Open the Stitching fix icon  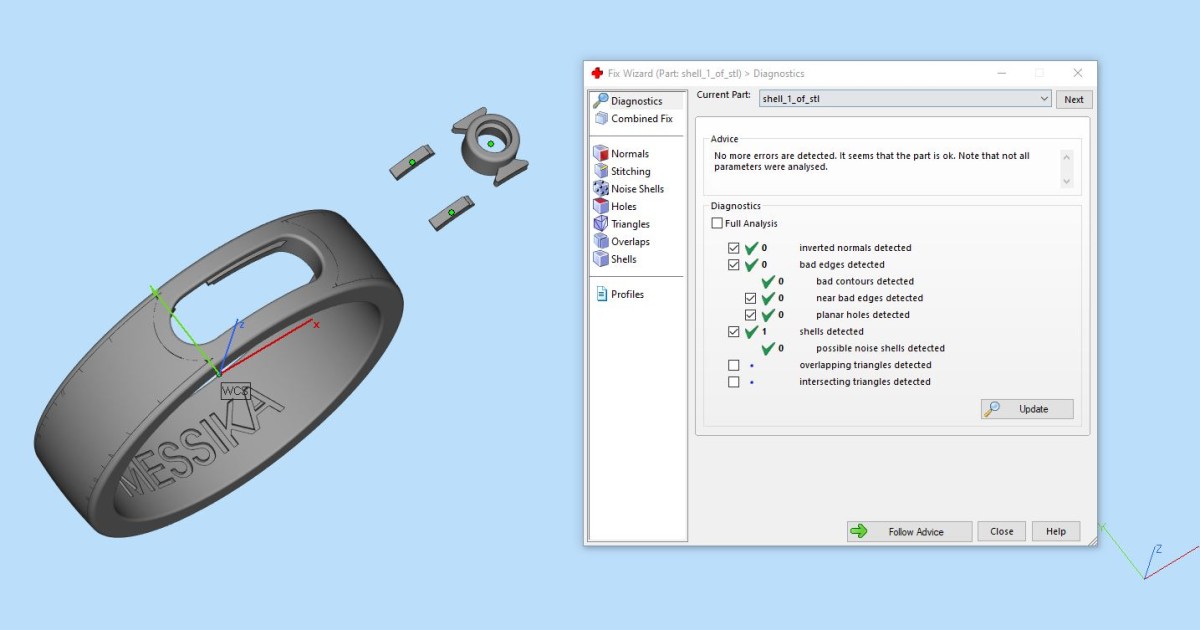(x=601, y=171)
